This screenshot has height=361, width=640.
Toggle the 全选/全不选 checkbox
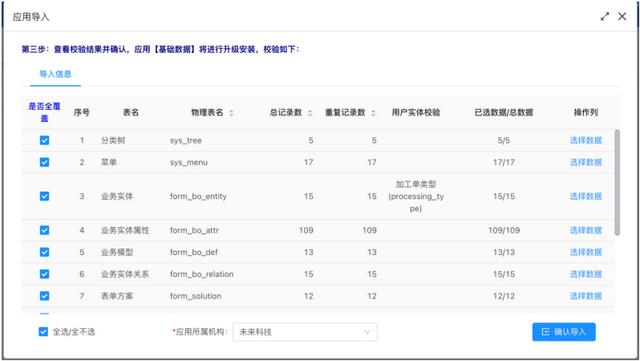(43, 332)
